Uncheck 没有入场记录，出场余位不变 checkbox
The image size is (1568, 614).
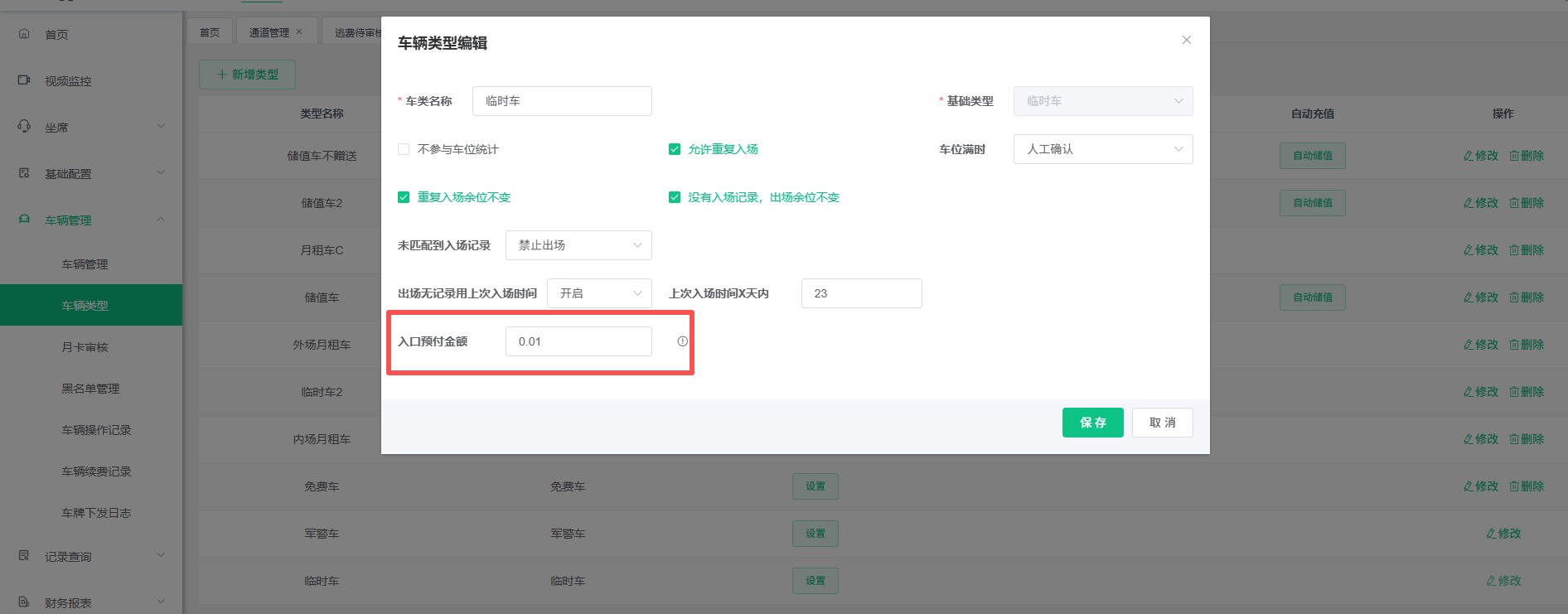coord(675,197)
